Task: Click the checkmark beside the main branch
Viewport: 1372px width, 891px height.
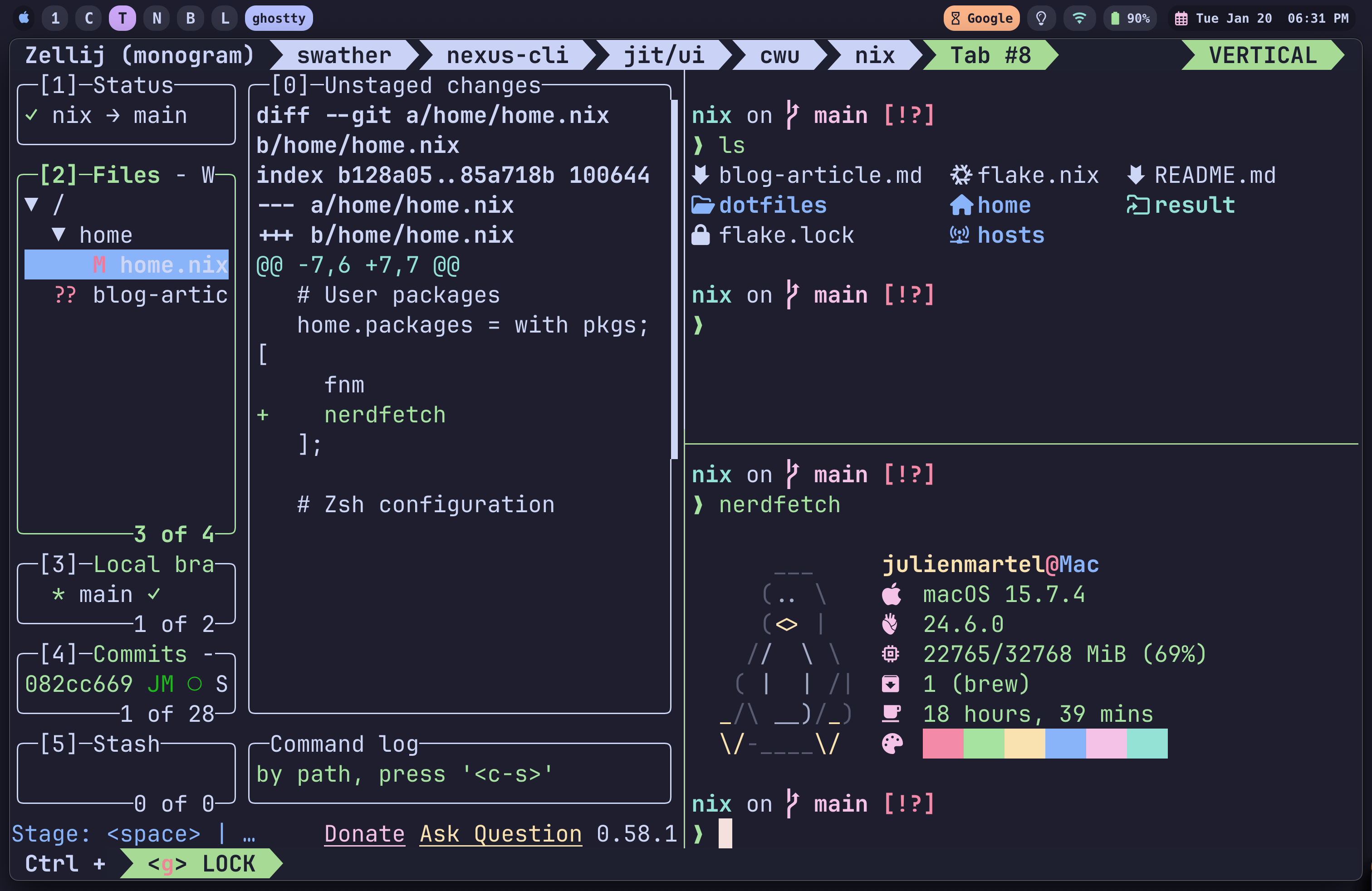Action: pyautogui.click(x=154, y=594)
